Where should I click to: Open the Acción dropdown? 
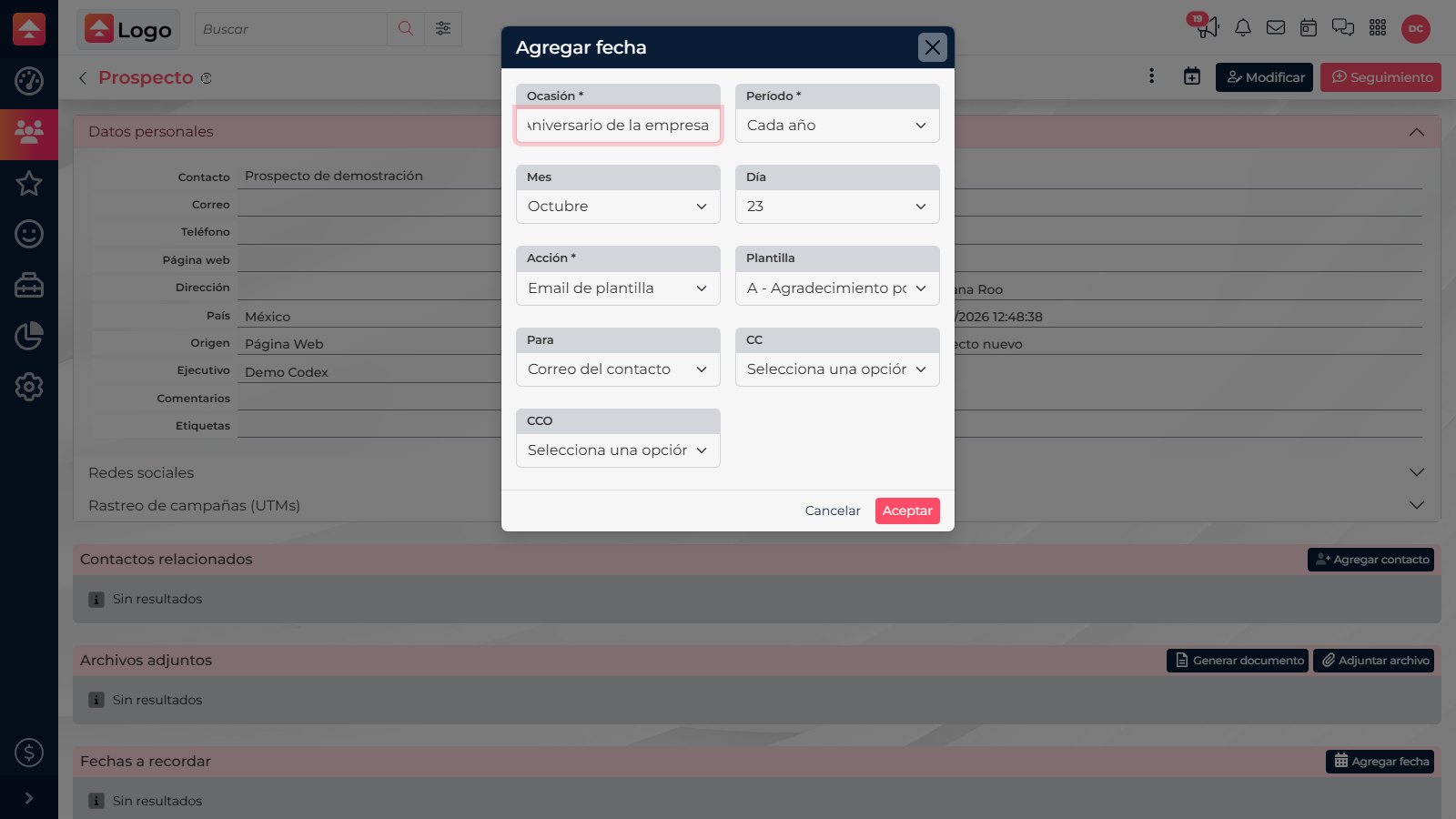point(618,288)
